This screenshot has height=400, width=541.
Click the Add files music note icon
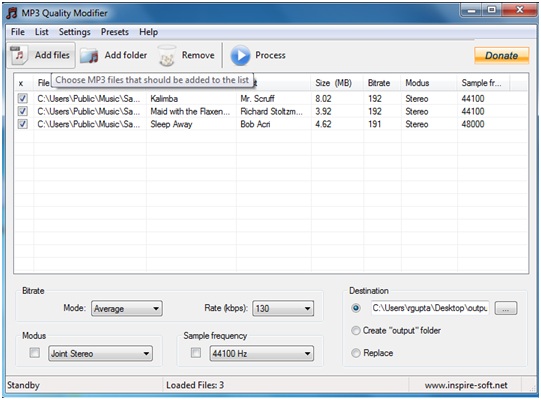pyautogui.click(x=18, y=55)
